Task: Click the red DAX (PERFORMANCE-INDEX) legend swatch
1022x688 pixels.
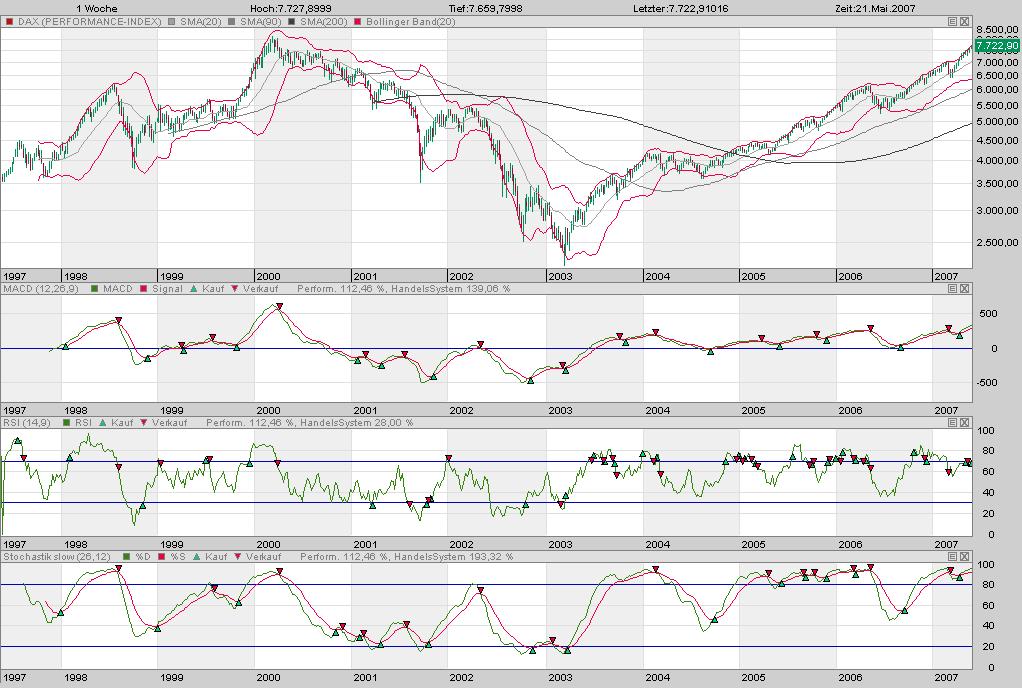Action: [9, 22]
